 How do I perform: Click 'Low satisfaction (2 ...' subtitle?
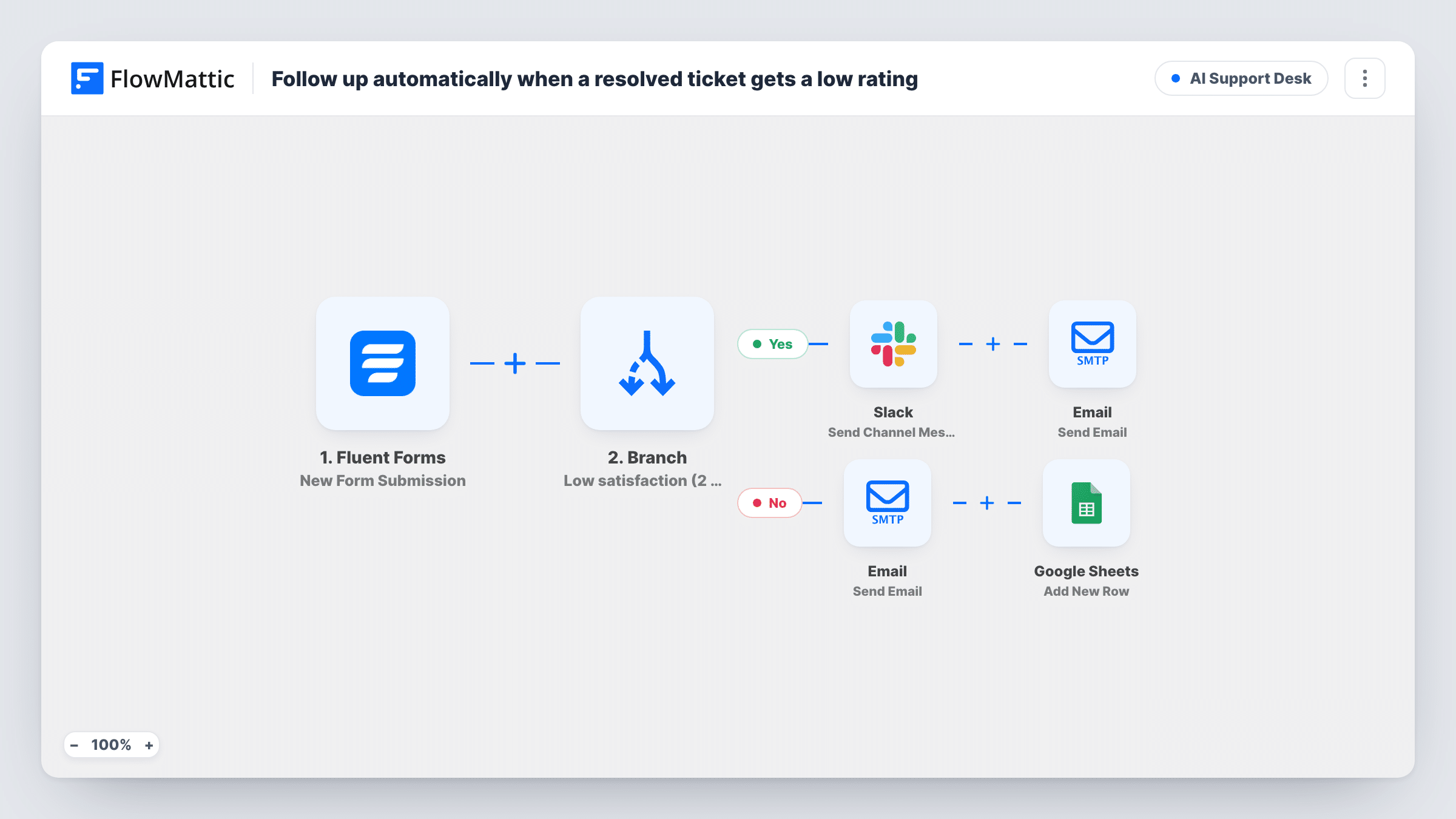(642, 480)
